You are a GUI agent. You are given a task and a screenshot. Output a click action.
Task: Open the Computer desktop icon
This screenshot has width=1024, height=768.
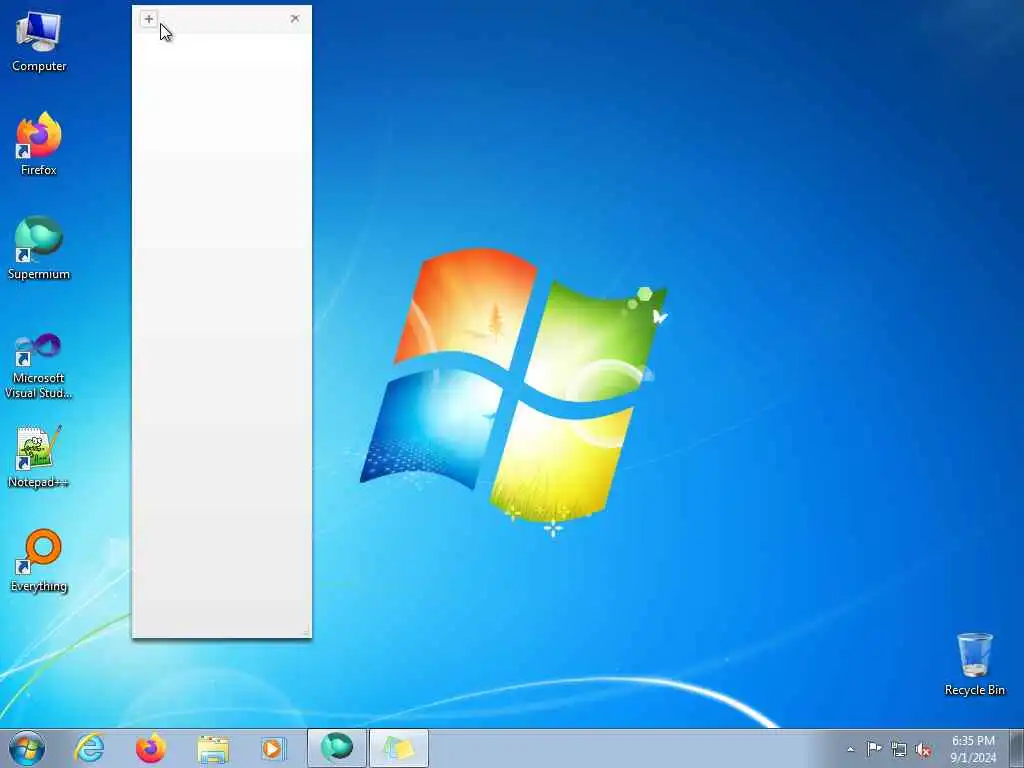point(39,40)
